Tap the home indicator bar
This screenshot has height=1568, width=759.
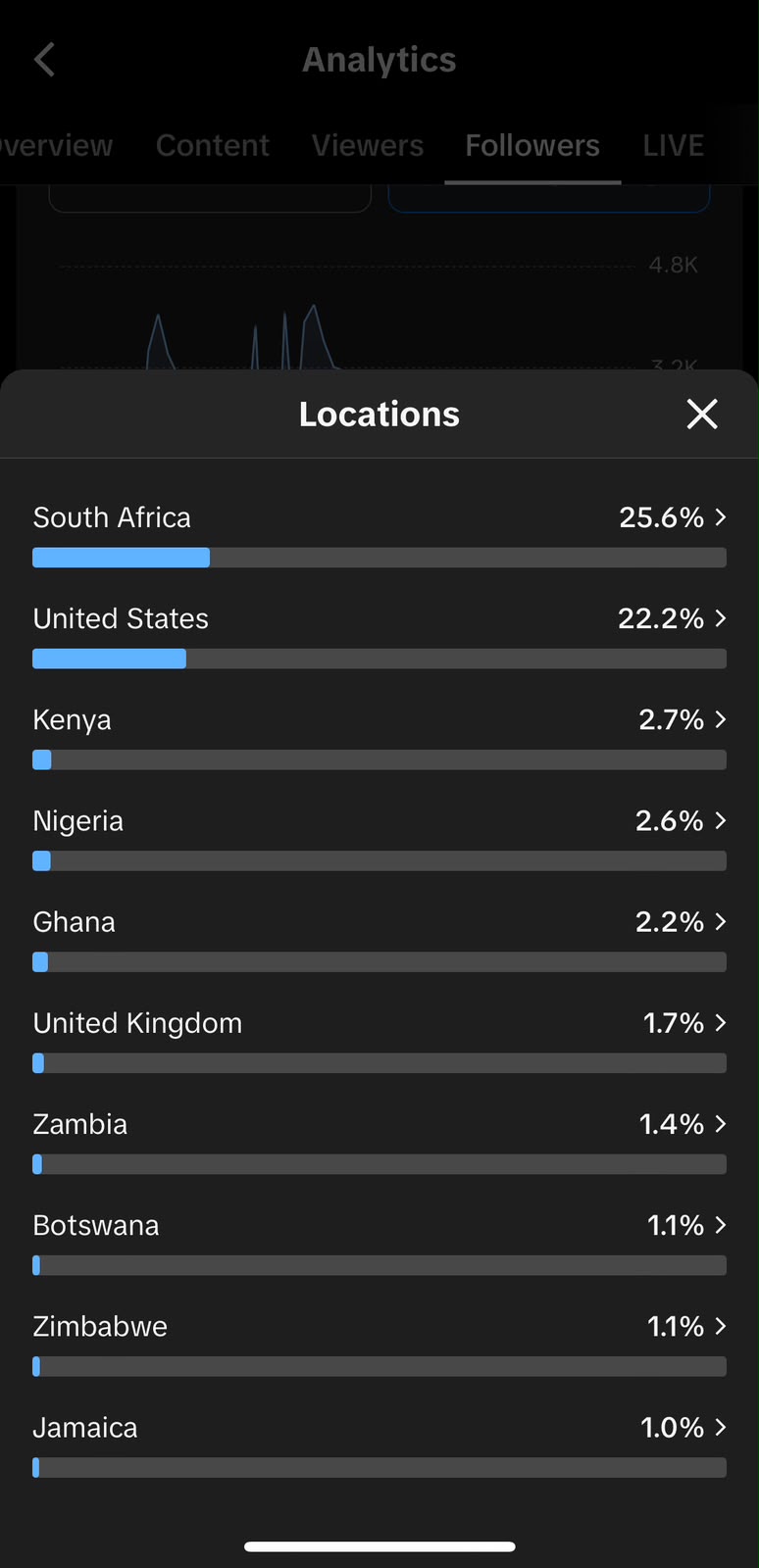[379, 1546]
